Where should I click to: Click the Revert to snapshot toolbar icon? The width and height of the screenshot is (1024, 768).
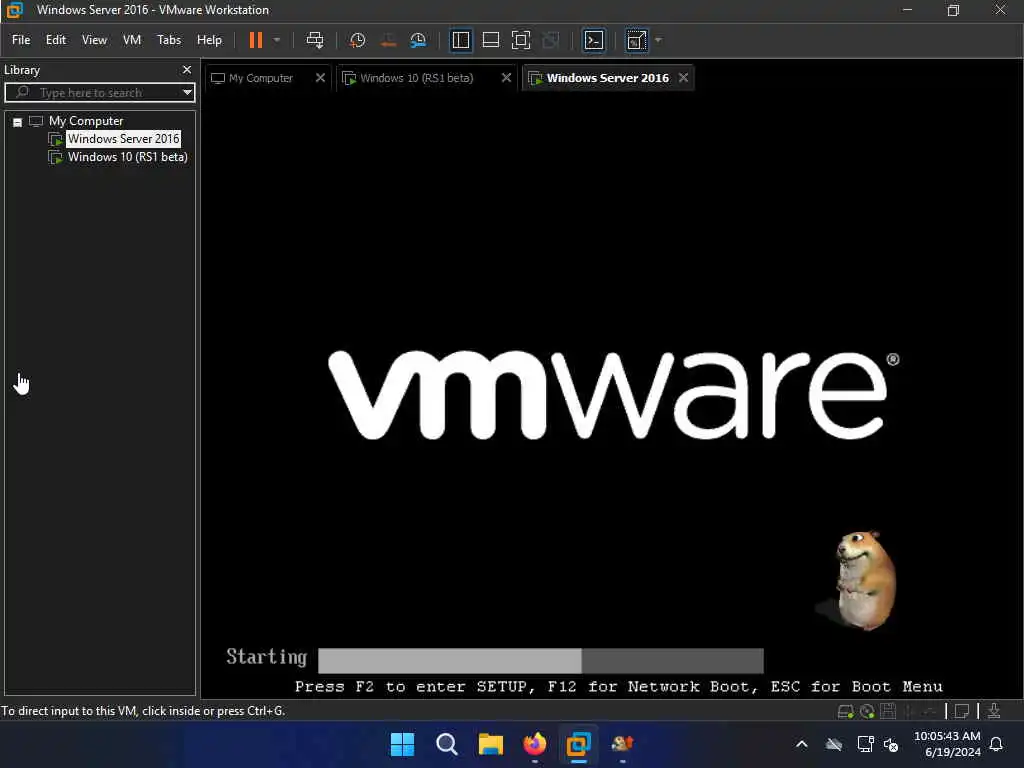tap(388, 40)
